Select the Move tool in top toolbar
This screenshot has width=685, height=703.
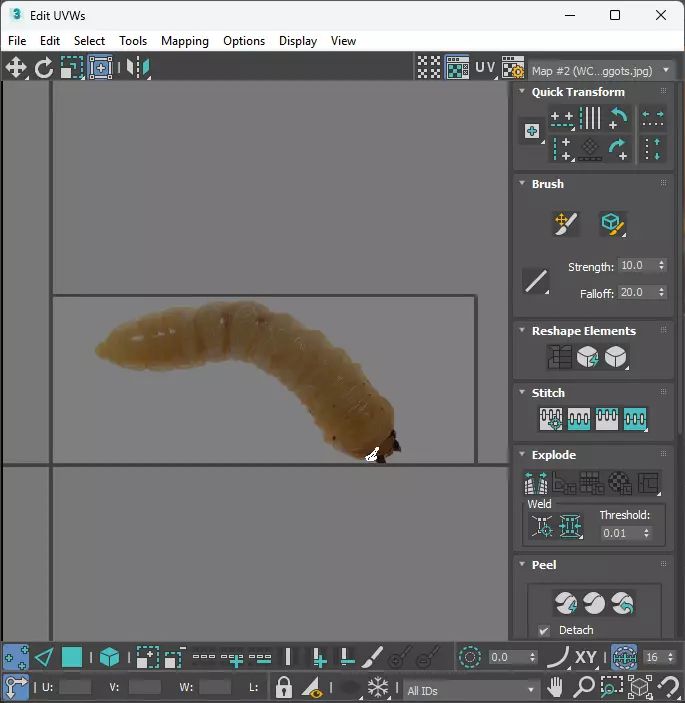[x=16, y=68]
